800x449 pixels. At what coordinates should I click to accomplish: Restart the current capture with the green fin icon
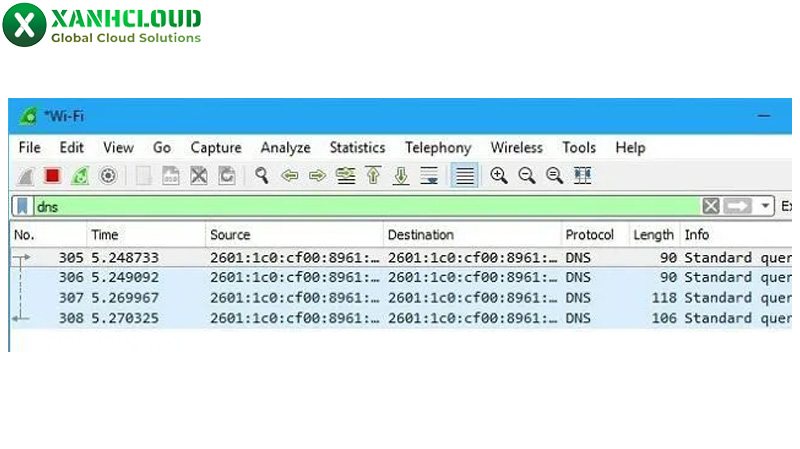80,176
